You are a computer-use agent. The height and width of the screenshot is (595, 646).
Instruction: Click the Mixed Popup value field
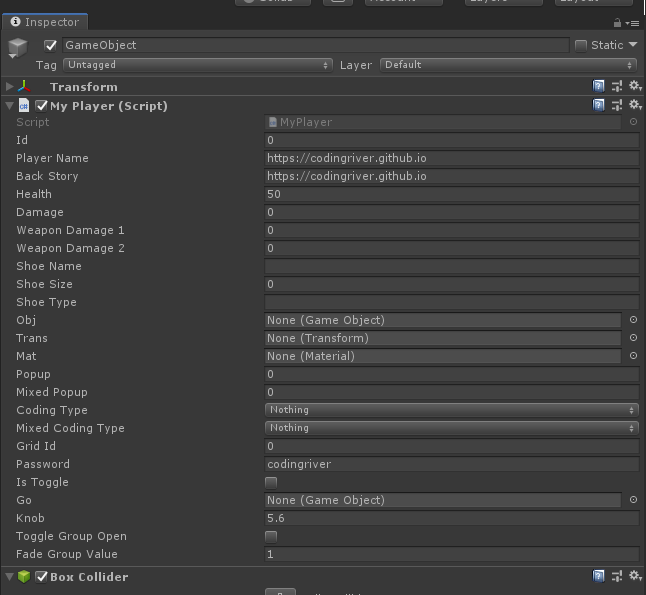click(x=452, y=392)
